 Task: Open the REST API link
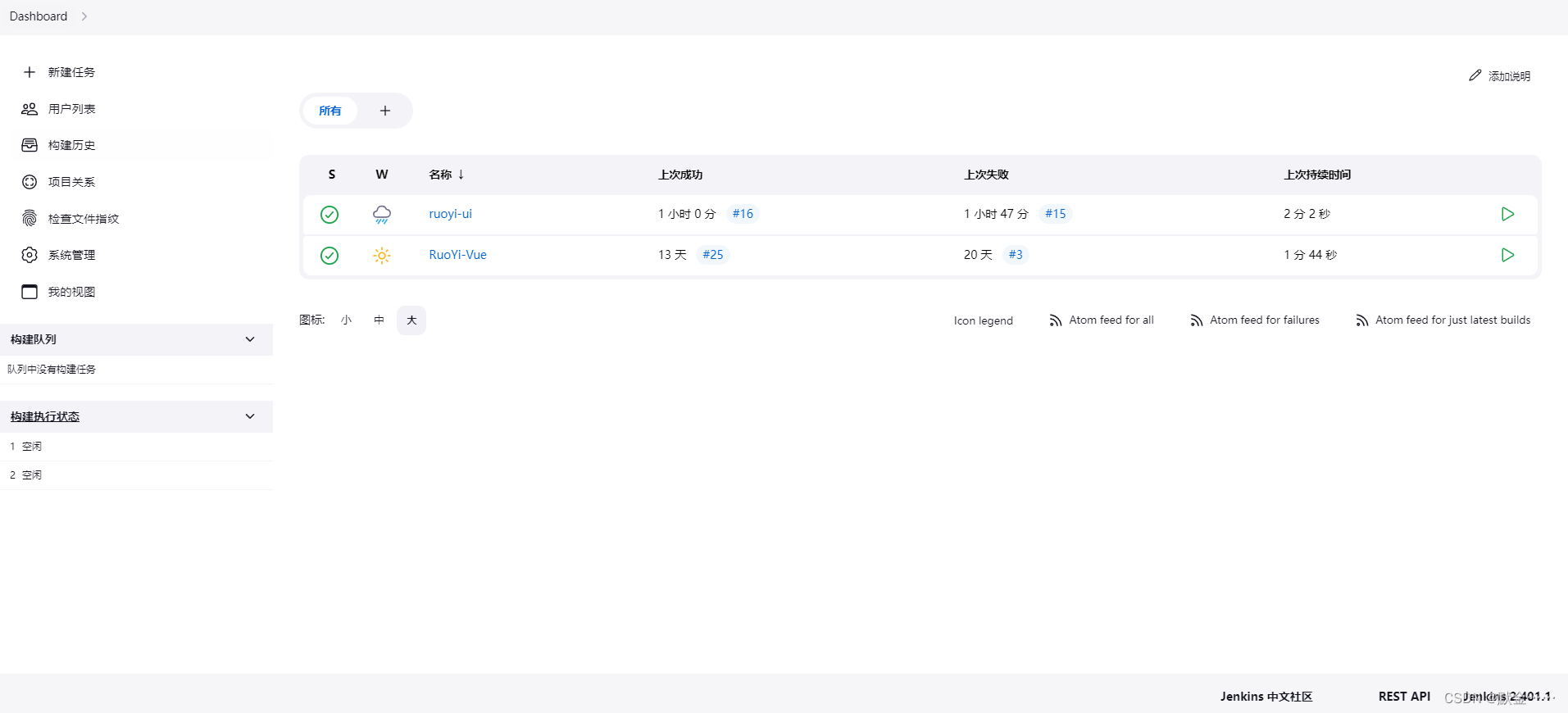[x=1404, y=697]
